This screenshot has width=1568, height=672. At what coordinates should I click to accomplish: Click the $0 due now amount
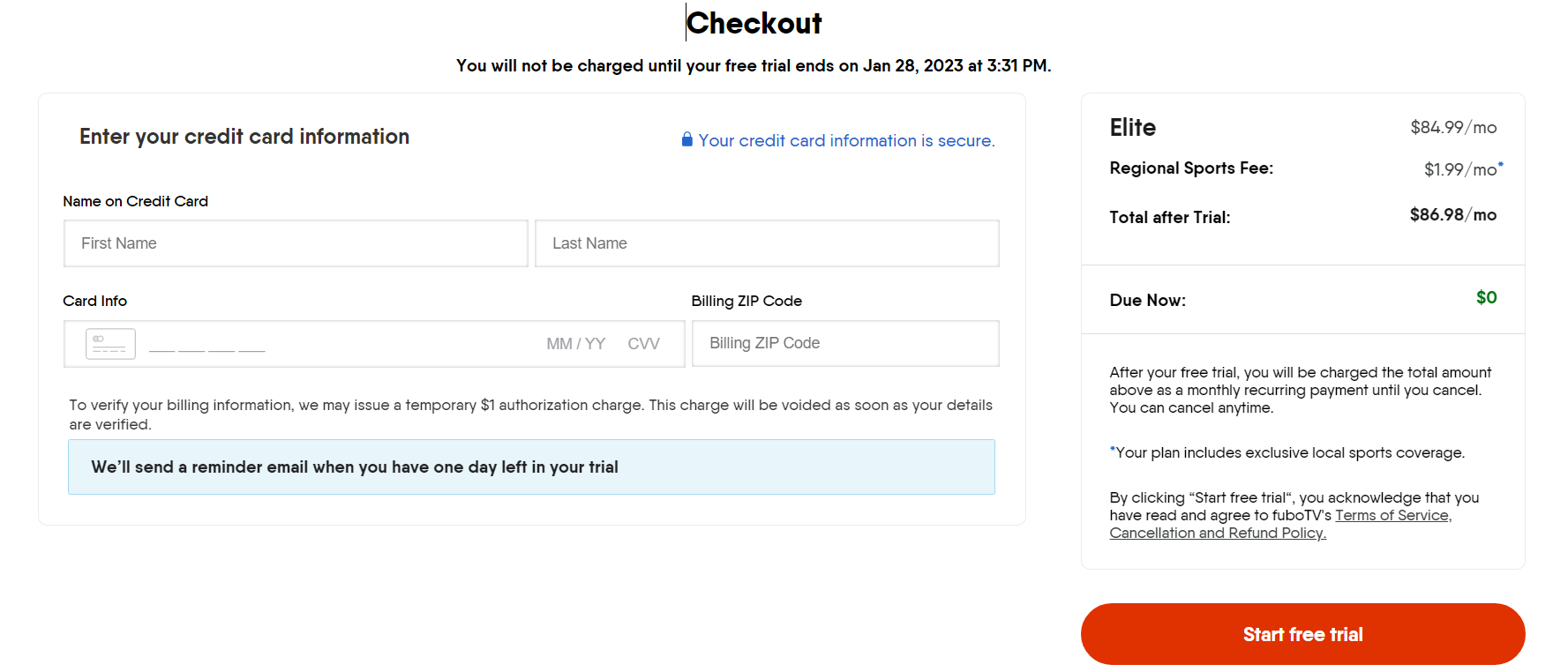pyautogui.click(x=1486, y=298)
